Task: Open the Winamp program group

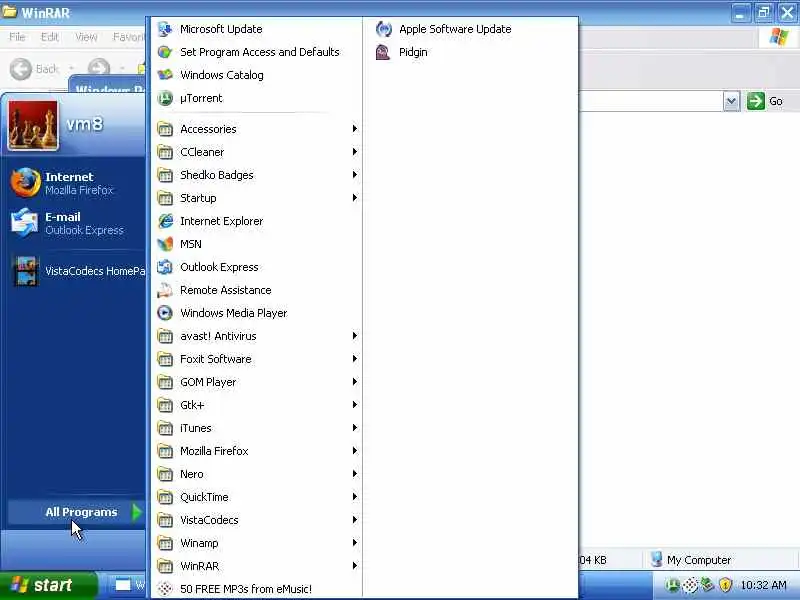Action: (257, 543)
